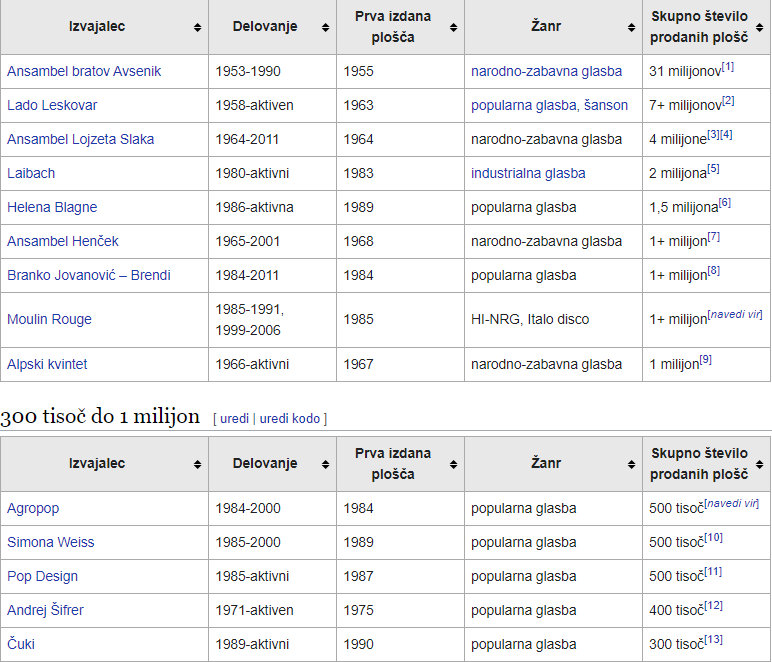This screenshot has height=662, width=772.
Task: Sort Prva izdana plošča in table listing Agropop
Action: (453, 464)
